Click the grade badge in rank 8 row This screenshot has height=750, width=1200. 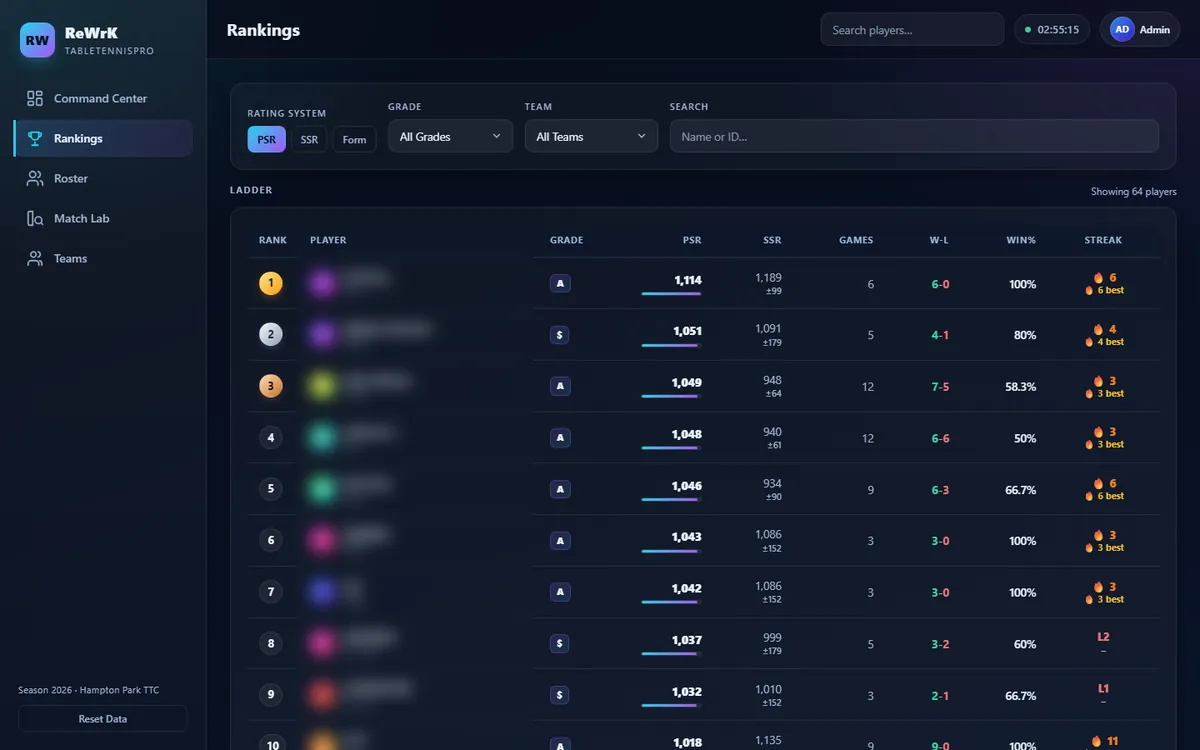560,644
